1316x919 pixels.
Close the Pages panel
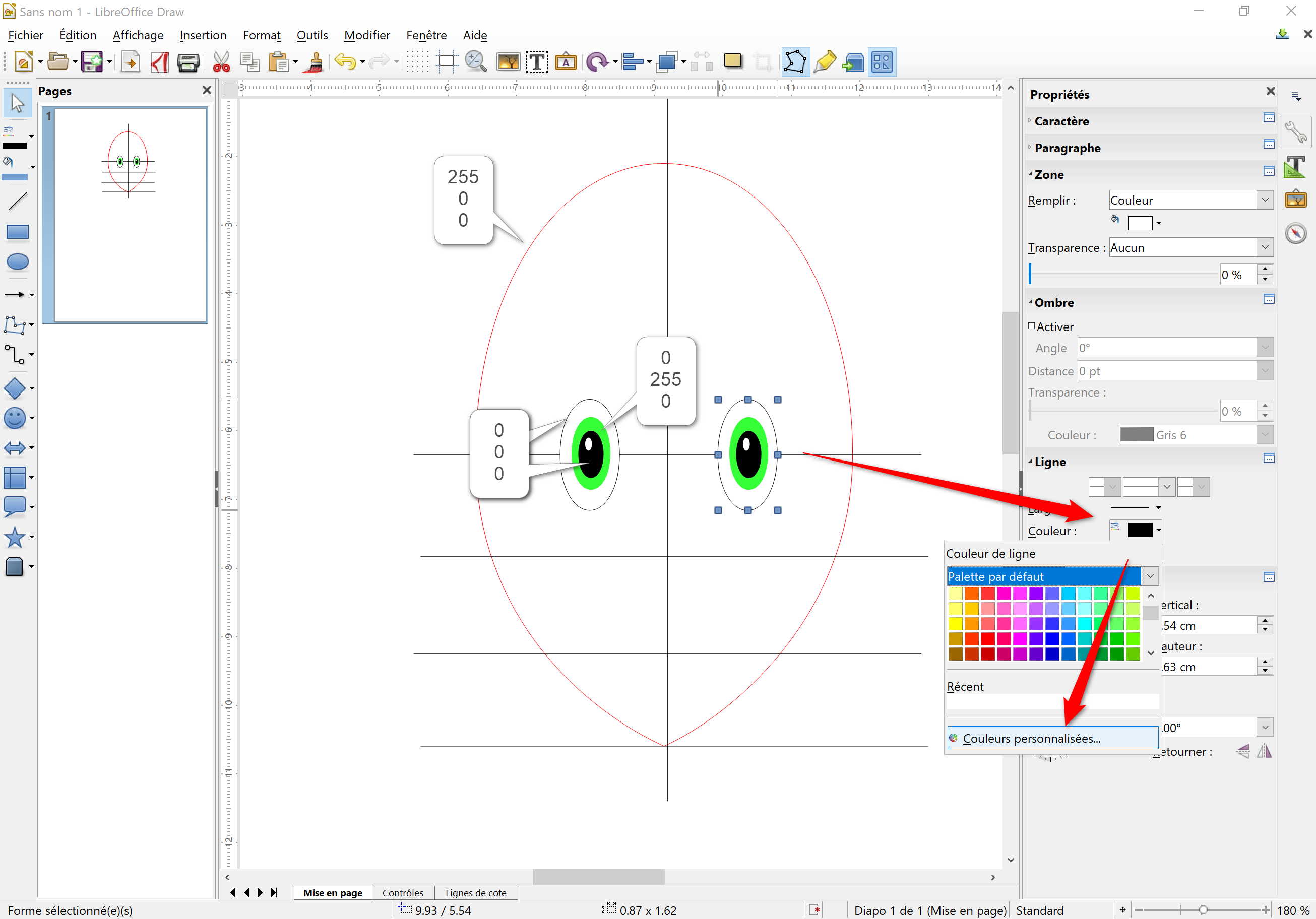pos(207,91)
